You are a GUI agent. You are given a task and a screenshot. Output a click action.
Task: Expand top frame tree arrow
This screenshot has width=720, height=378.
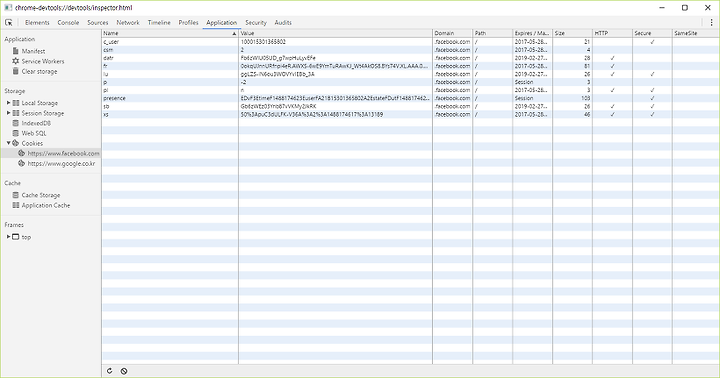[8, 237]
